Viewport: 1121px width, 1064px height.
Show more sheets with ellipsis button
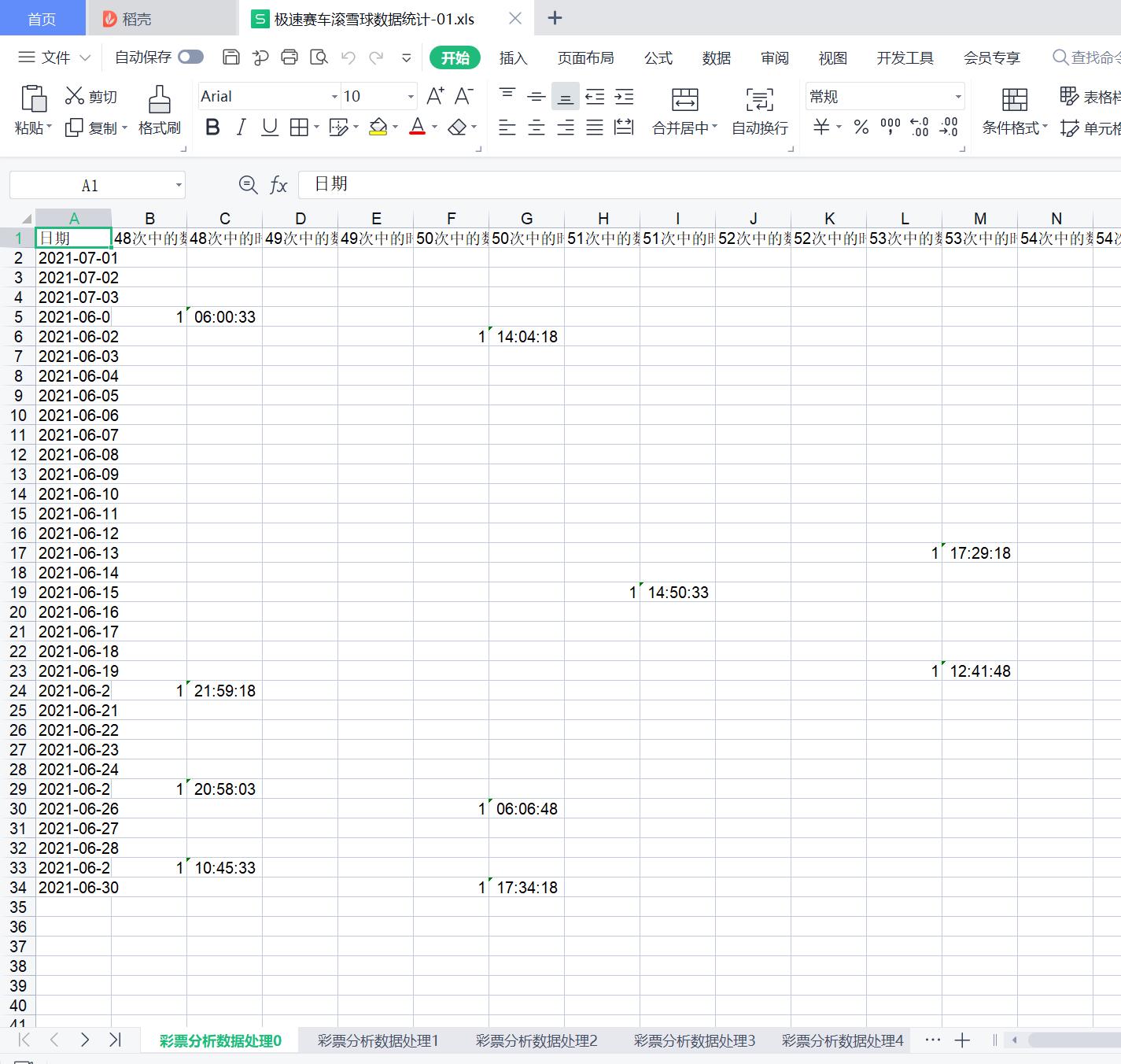point(933,1040)
